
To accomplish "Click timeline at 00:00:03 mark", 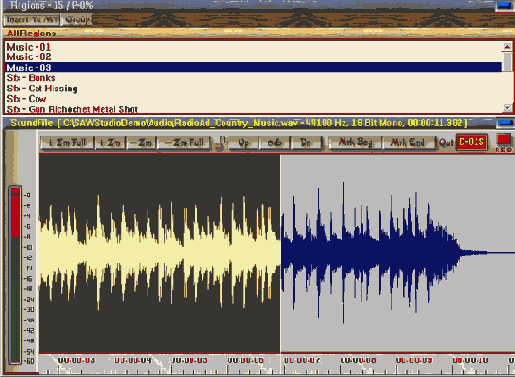I will point(76,360).
